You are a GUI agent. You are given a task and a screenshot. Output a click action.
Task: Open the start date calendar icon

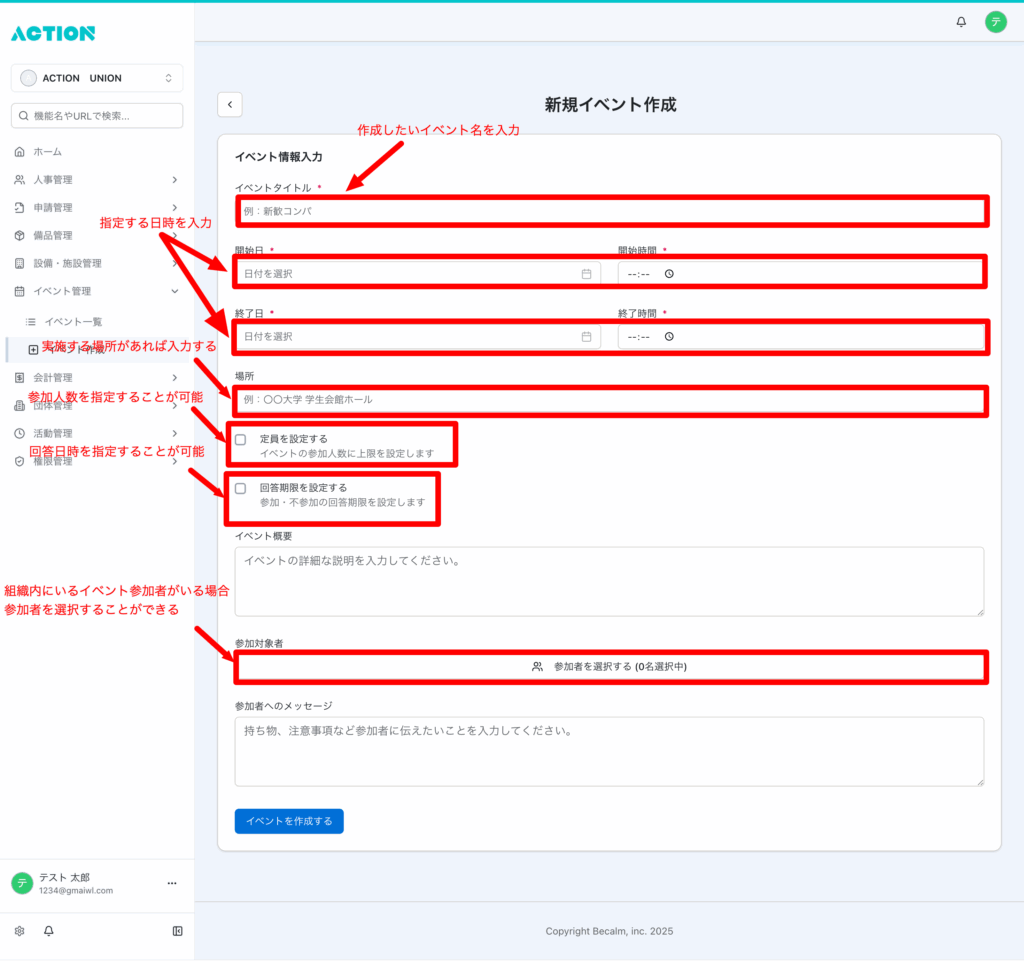coord(587,273)
